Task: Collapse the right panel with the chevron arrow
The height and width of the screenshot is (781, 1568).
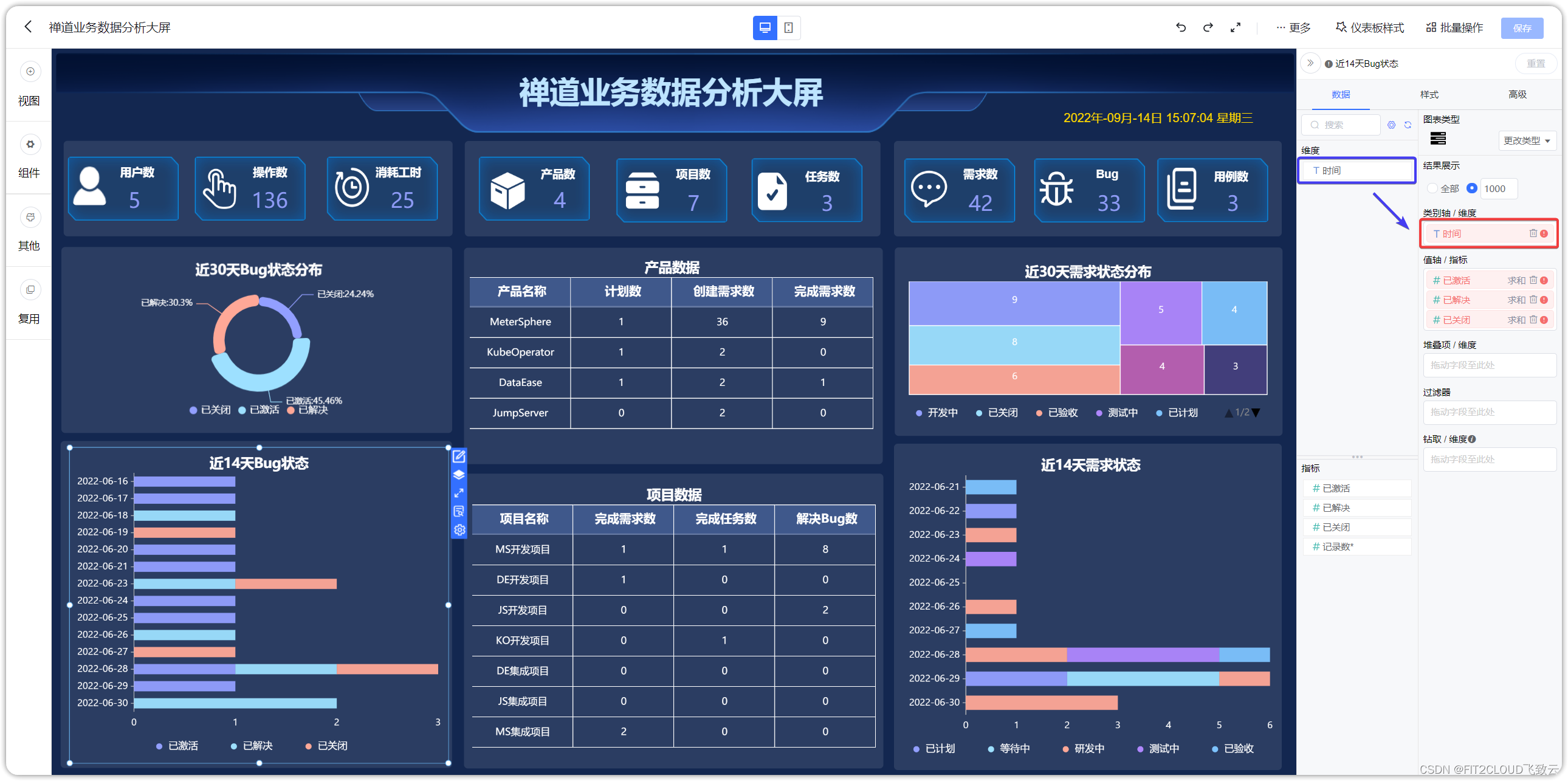Action: click(1310, 63)
